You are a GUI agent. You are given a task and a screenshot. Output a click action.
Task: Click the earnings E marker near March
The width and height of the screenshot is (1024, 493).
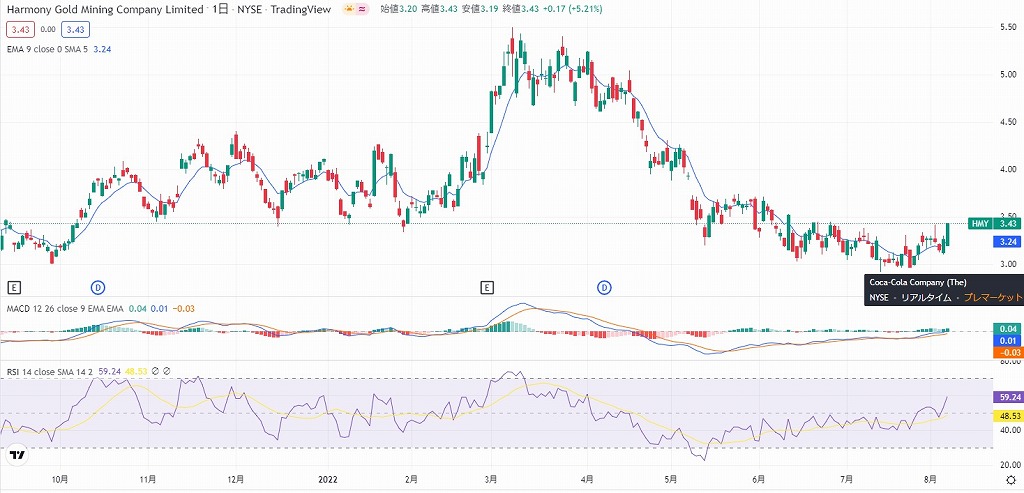(x=487, y=288)
